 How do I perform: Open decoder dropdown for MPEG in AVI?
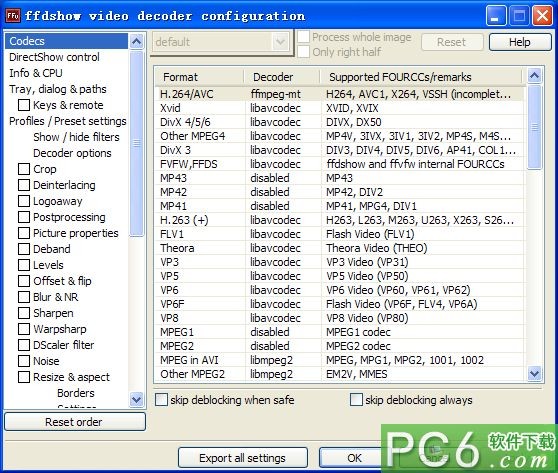(x=283, y=360)
